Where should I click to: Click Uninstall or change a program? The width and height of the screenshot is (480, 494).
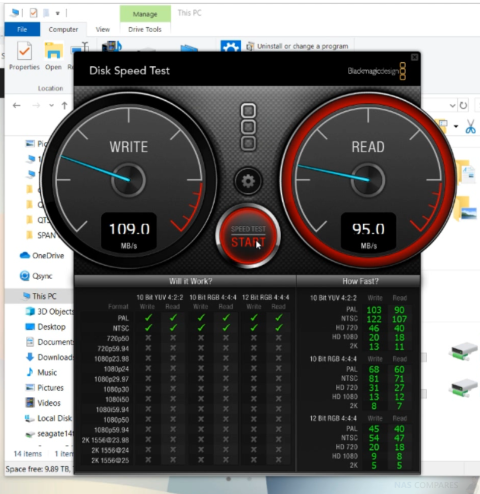[298, 46]
